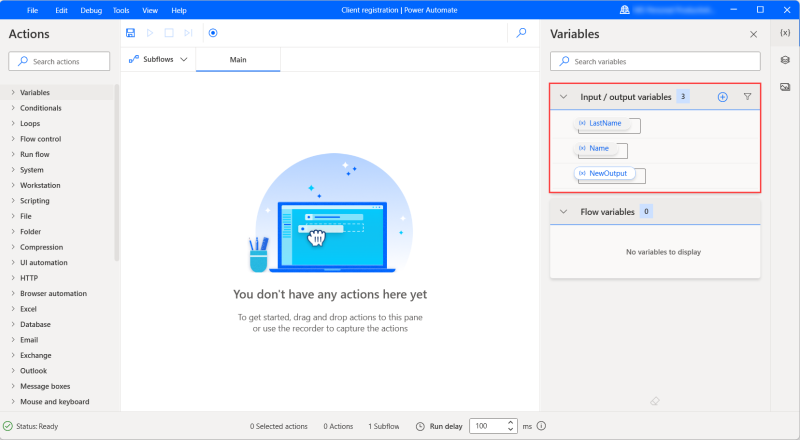Click the environments icon in the title bar
This screenshot has height=440, width=800.
coord(624,10)
